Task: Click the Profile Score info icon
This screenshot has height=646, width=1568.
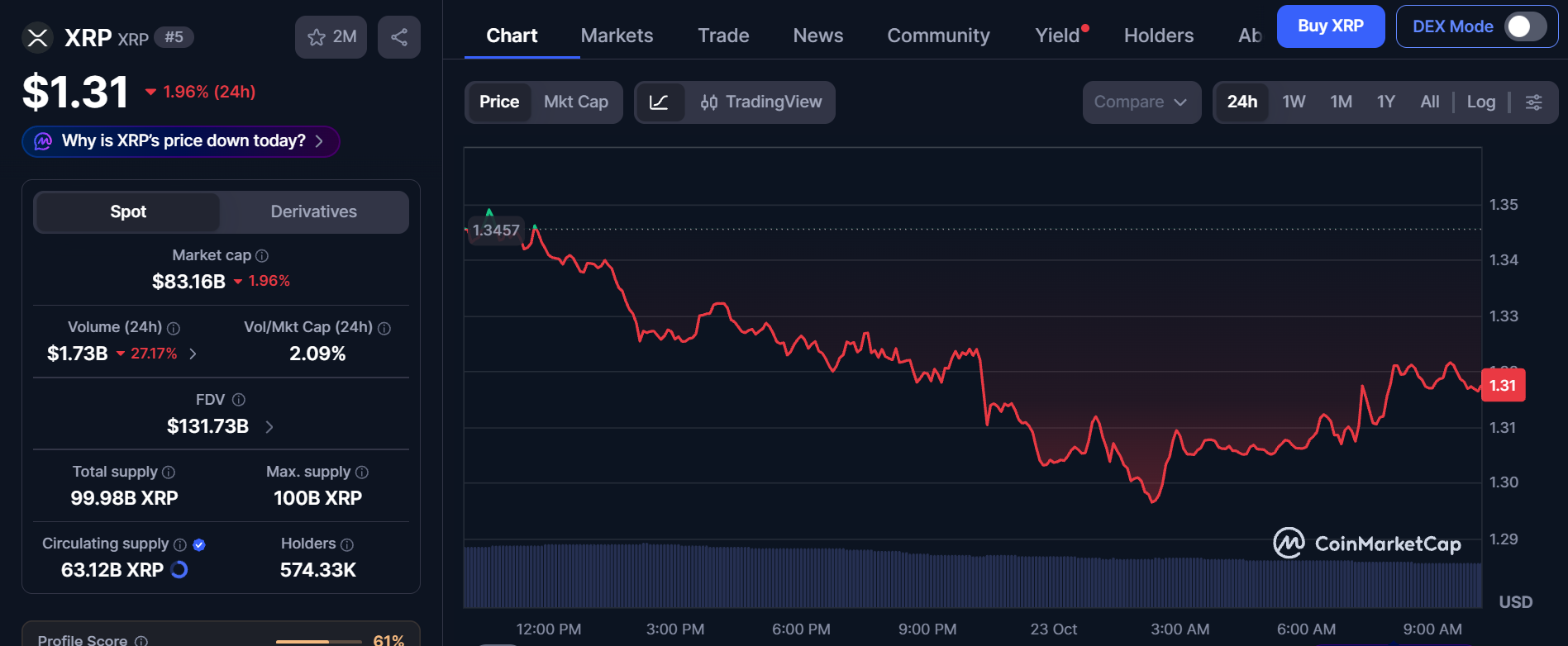Action: click(x=141, y=641)
